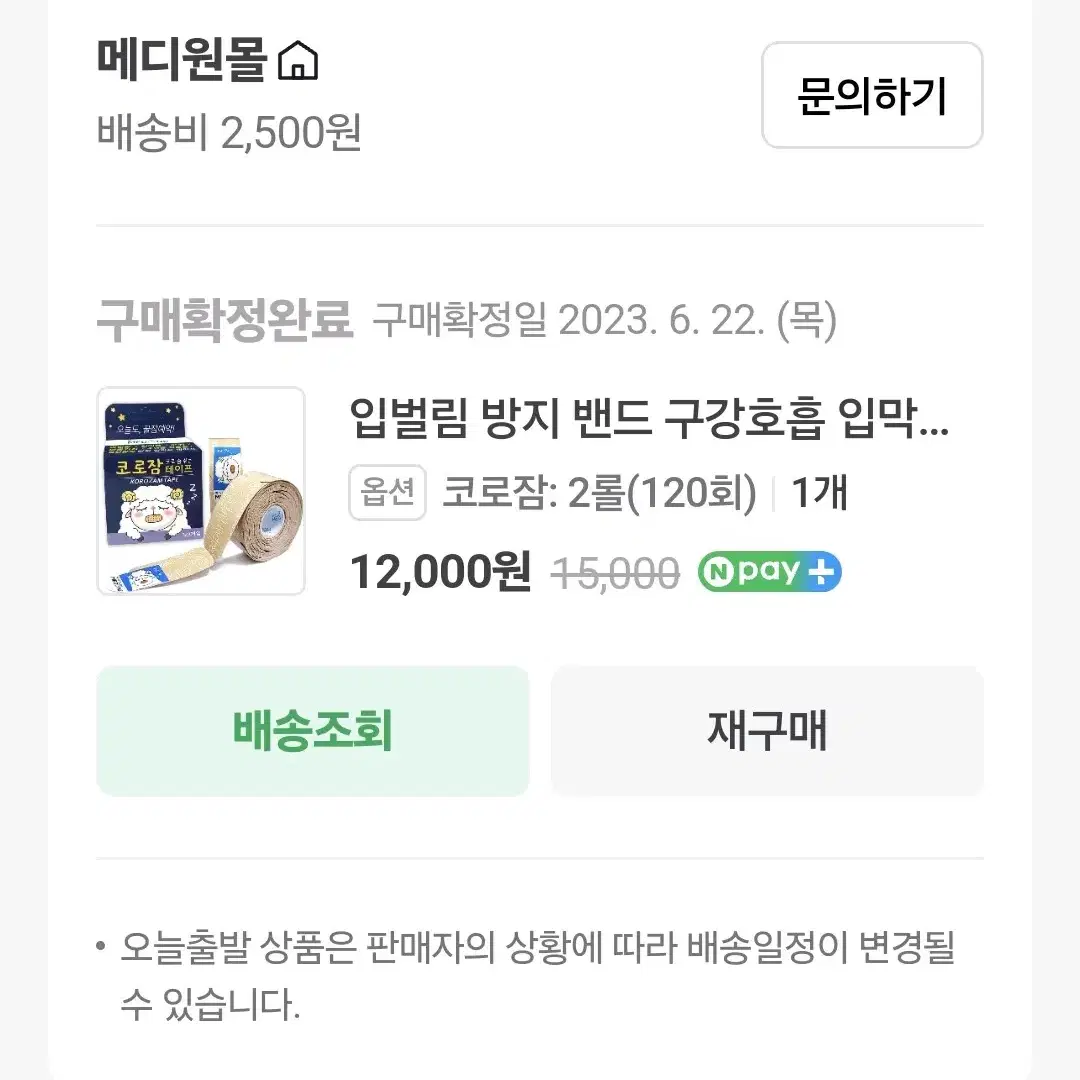Click the 구매확정일 2023. 6. 22. date
Image resolution: width=1080 pixels, height=1080 pixels.
click(x=605, y=320)
